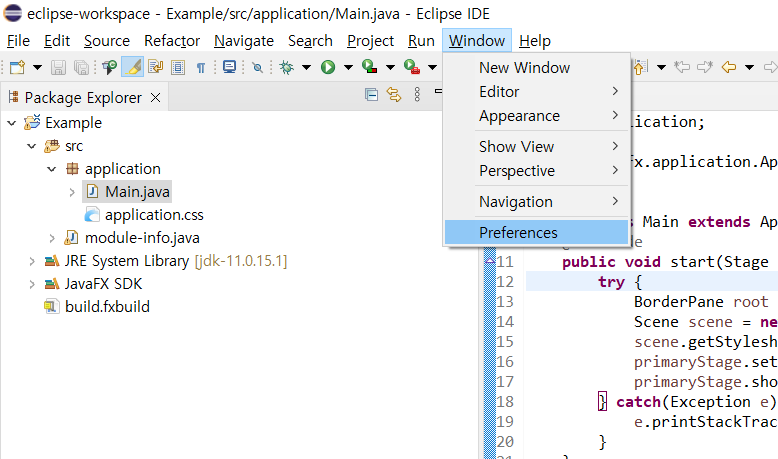The height and width of the screenshot is (459, 778).
Task: Open Package Explorer view menu dots
Action: (x=417, y=94)
